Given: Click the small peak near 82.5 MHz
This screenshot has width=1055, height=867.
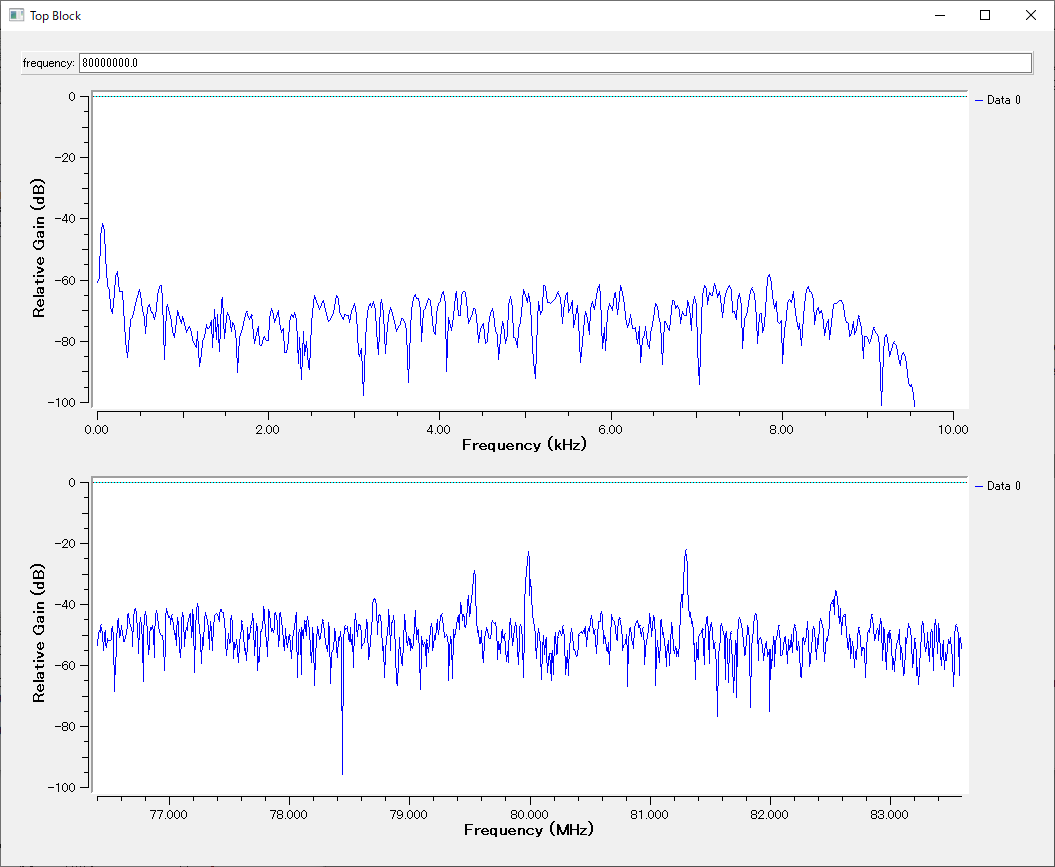Looking at the screenshot, I should [x=835, y=592].
